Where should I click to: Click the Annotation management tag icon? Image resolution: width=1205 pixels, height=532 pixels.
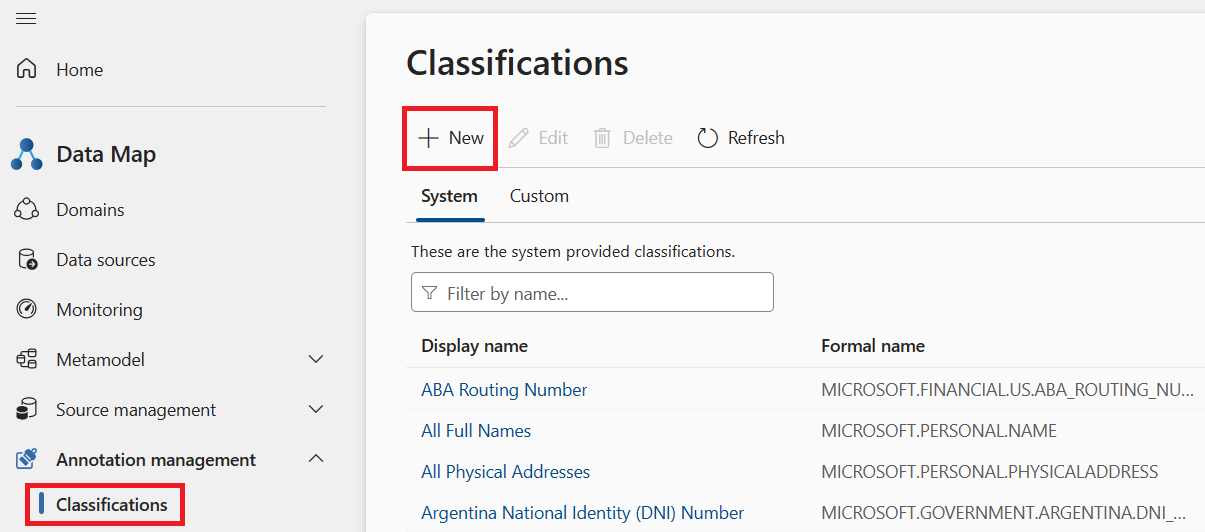click(x=27, y=459)
